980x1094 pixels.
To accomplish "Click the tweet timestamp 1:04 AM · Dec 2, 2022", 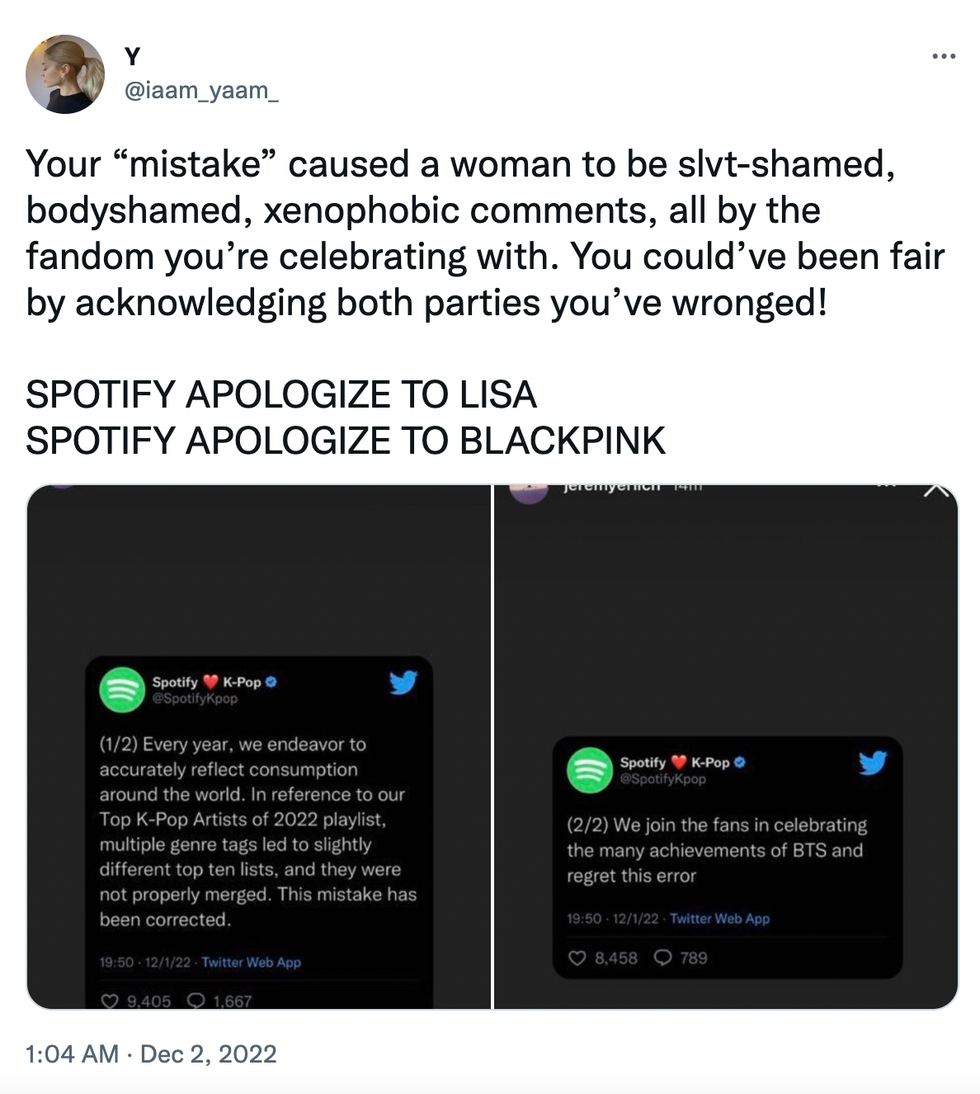I will coord(151,1053).
